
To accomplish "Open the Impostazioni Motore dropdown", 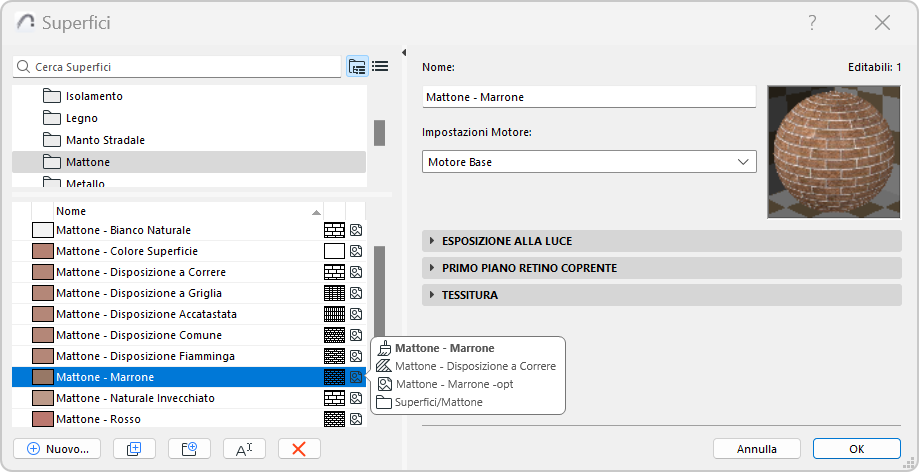I will [x=589, y=162].
